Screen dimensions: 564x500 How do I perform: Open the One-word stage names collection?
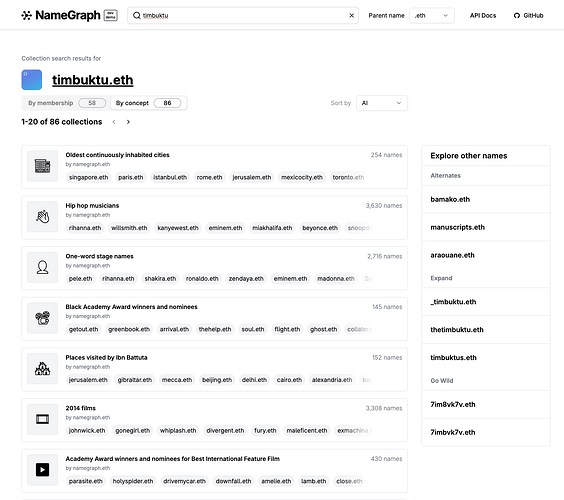pyautogui.click(x=99, y=256)
